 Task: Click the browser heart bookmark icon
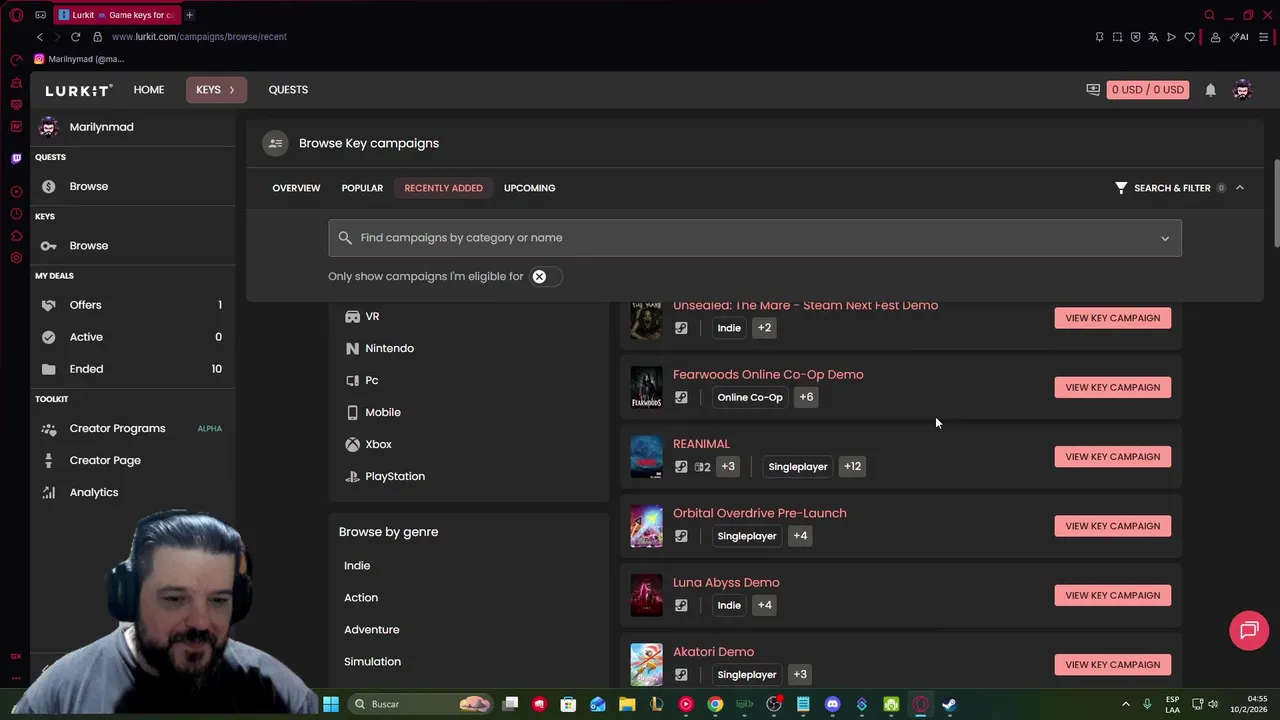[x=1189, y=37]
